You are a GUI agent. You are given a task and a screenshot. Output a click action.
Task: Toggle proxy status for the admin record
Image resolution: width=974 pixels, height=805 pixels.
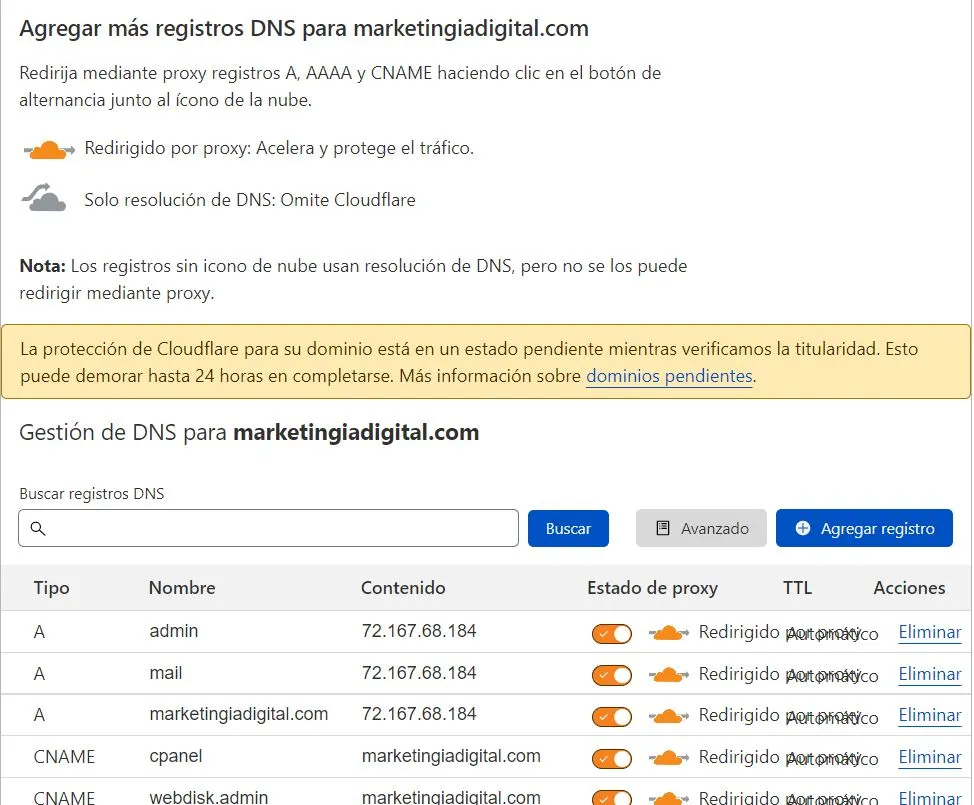coord(612,634)
